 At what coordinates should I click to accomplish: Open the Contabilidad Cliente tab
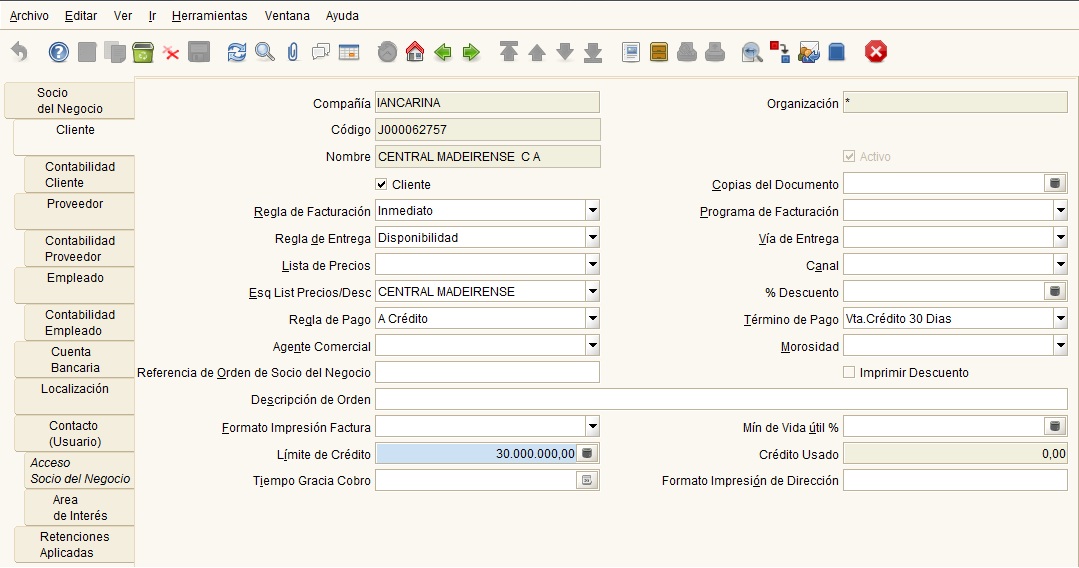tap(79, 174)
